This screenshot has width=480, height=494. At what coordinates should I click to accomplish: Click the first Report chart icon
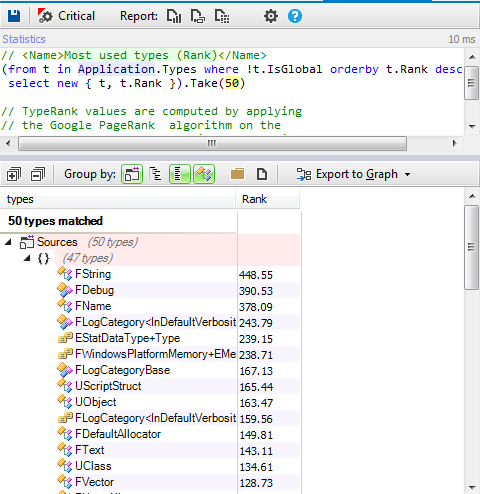coord(174,16)
